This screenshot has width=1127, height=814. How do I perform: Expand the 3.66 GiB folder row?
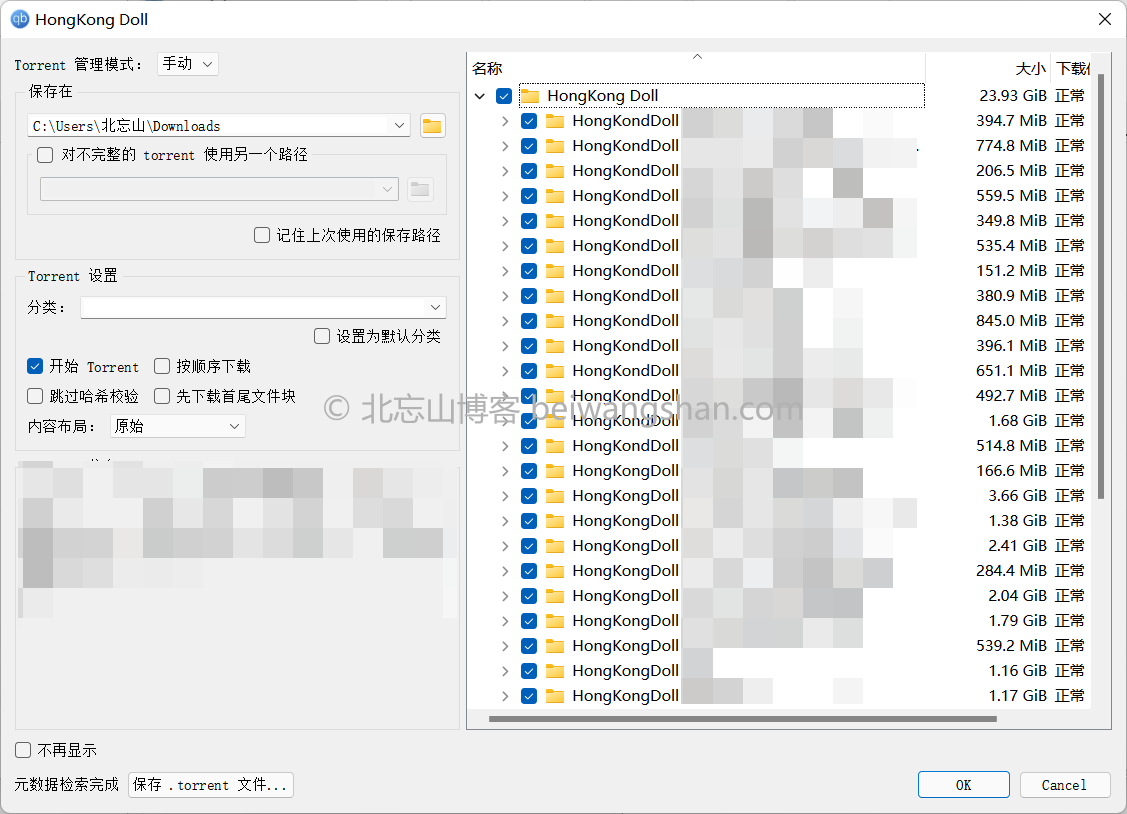click(505, 496)
